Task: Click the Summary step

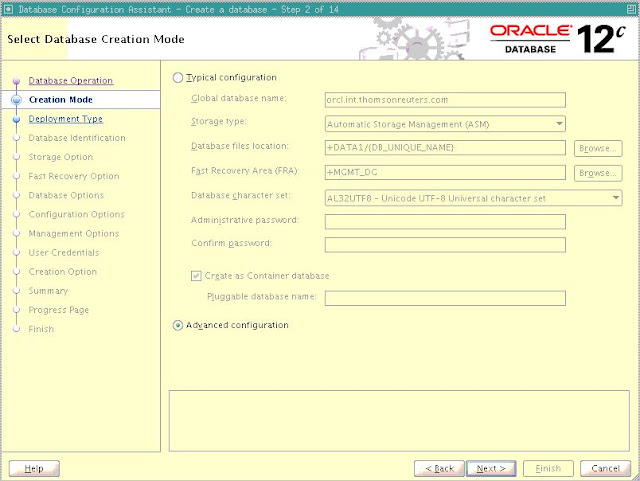Action: tap(48, 291)
